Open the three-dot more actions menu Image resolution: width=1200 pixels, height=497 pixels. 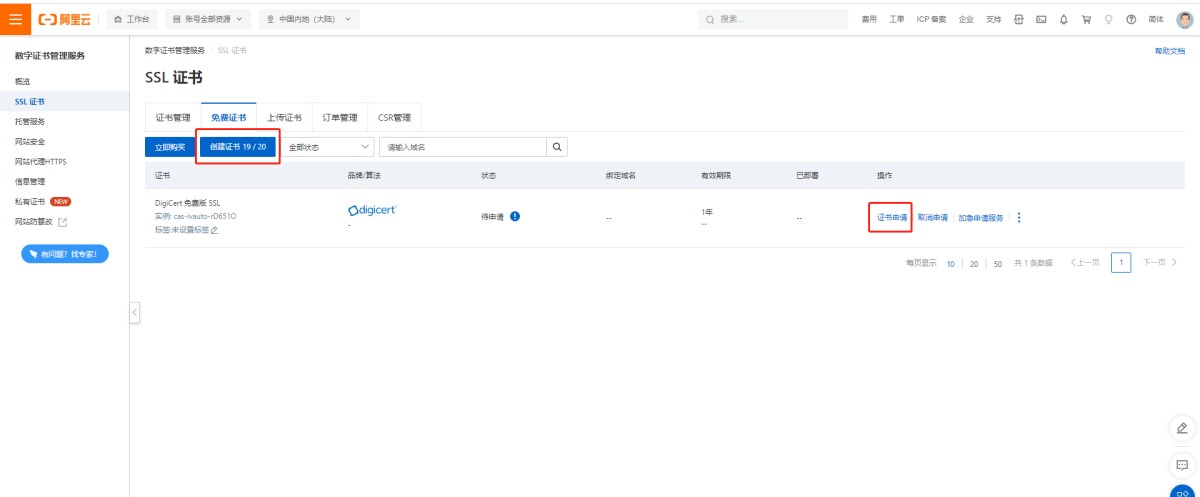pyautogui.click(x=1019, y=217)
